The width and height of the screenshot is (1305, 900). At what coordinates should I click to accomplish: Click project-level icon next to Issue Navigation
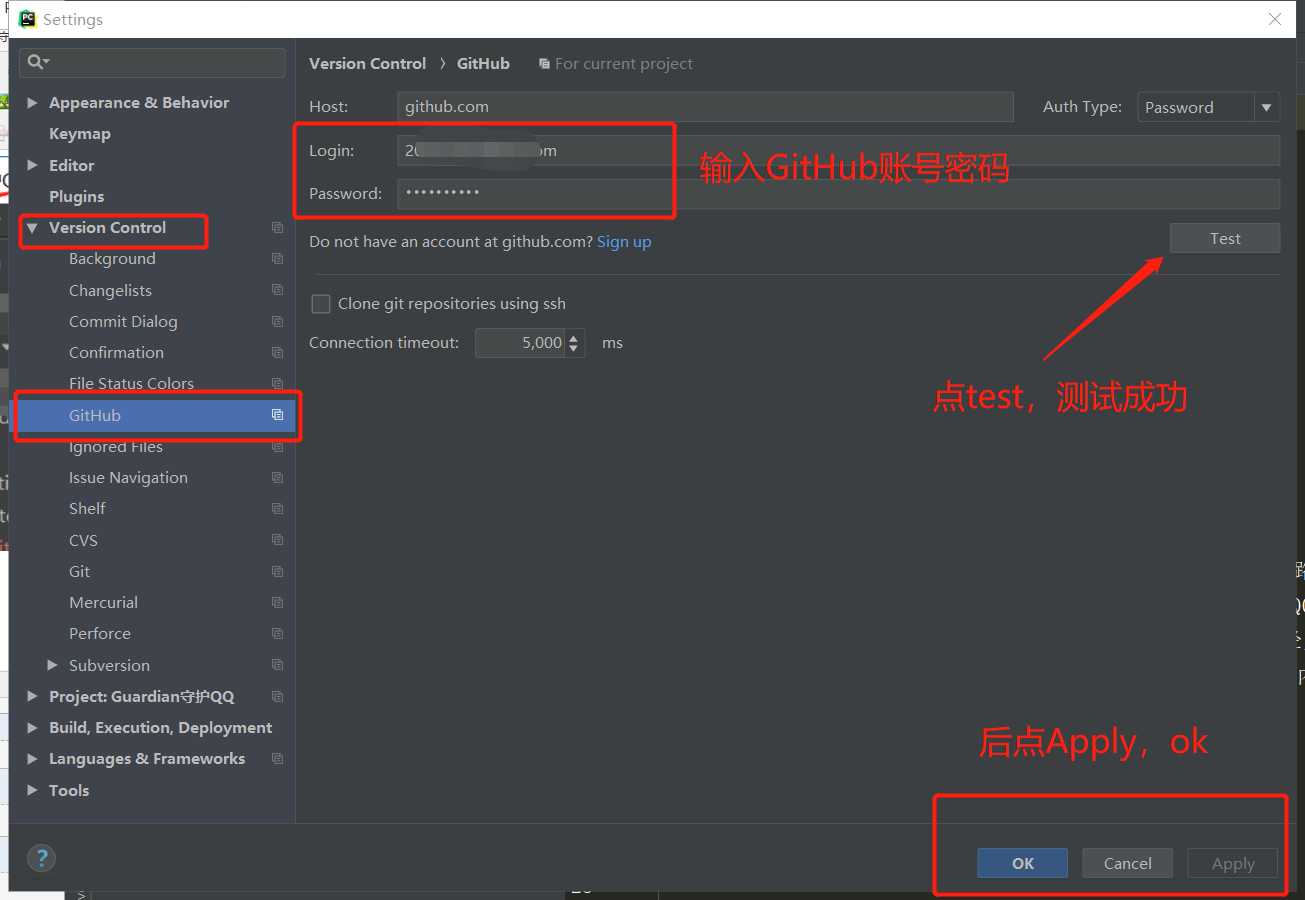tap(277, 478)
